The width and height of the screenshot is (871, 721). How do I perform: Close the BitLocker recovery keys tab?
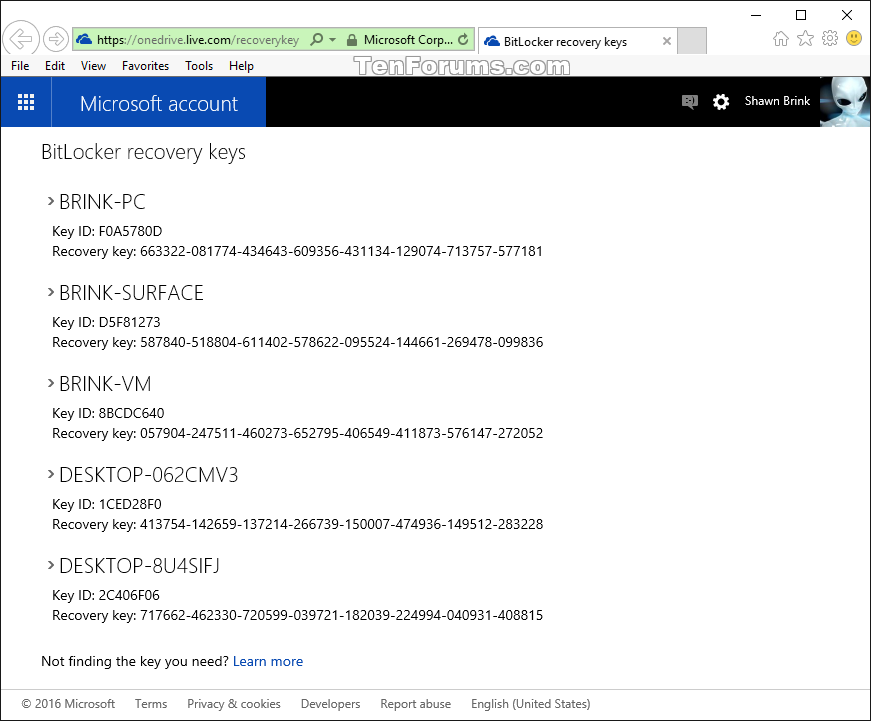click(x=667, y=41)
